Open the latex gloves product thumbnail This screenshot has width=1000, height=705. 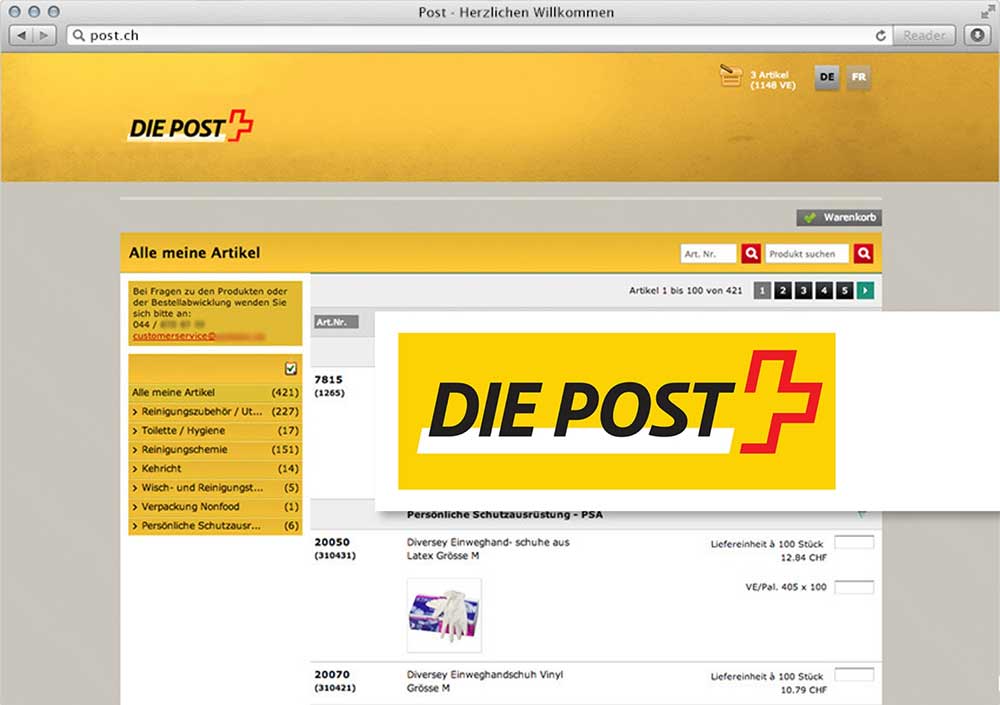(x=444, y=615)
